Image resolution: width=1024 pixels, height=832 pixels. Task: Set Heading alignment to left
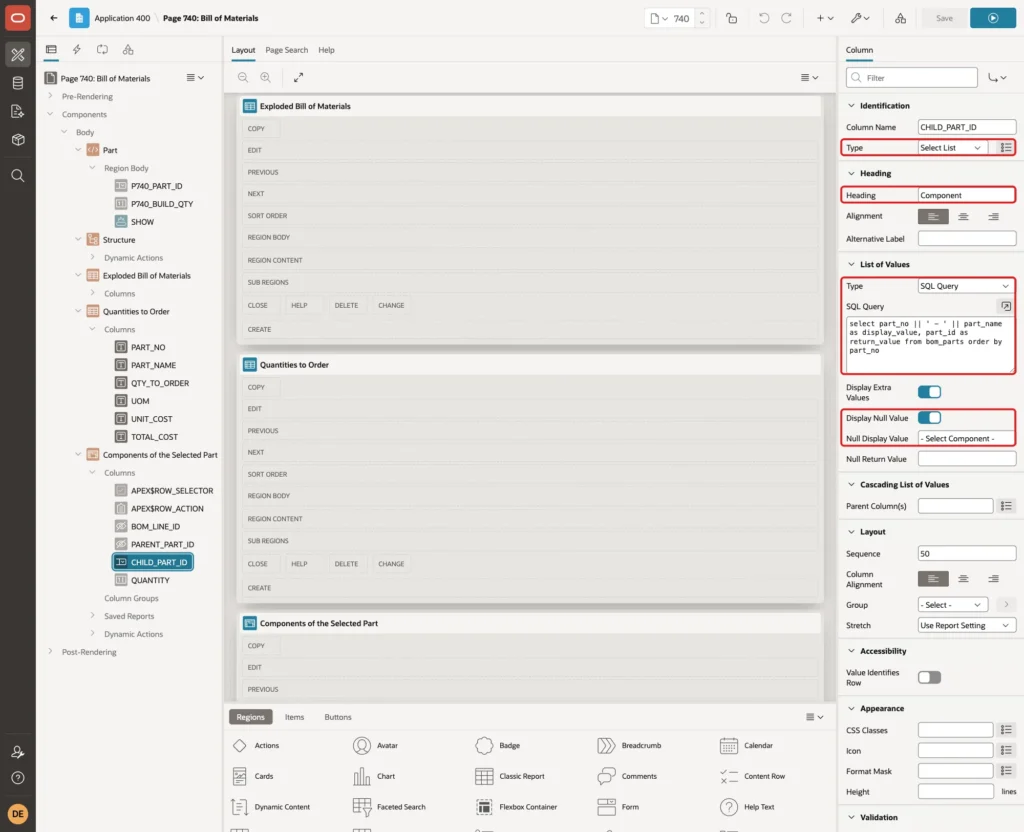pos(933,216)
